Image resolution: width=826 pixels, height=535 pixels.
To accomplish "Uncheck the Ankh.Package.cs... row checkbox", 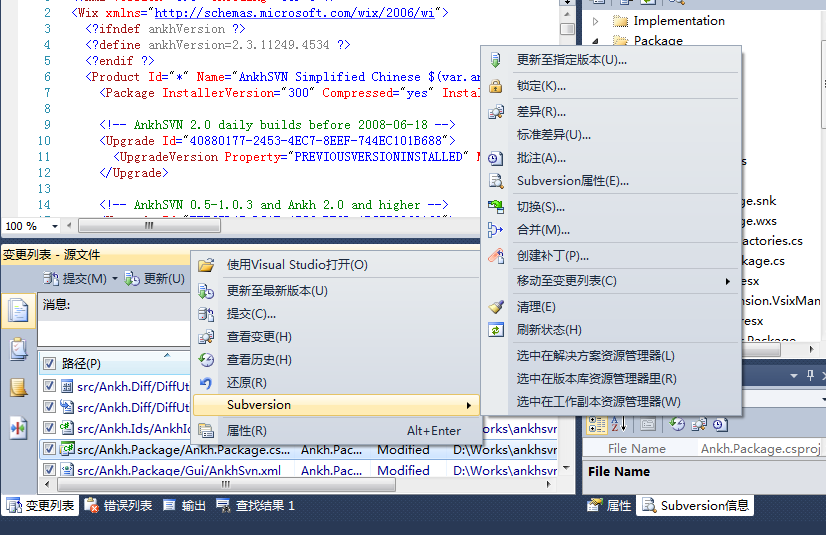I will coord(50,449).
